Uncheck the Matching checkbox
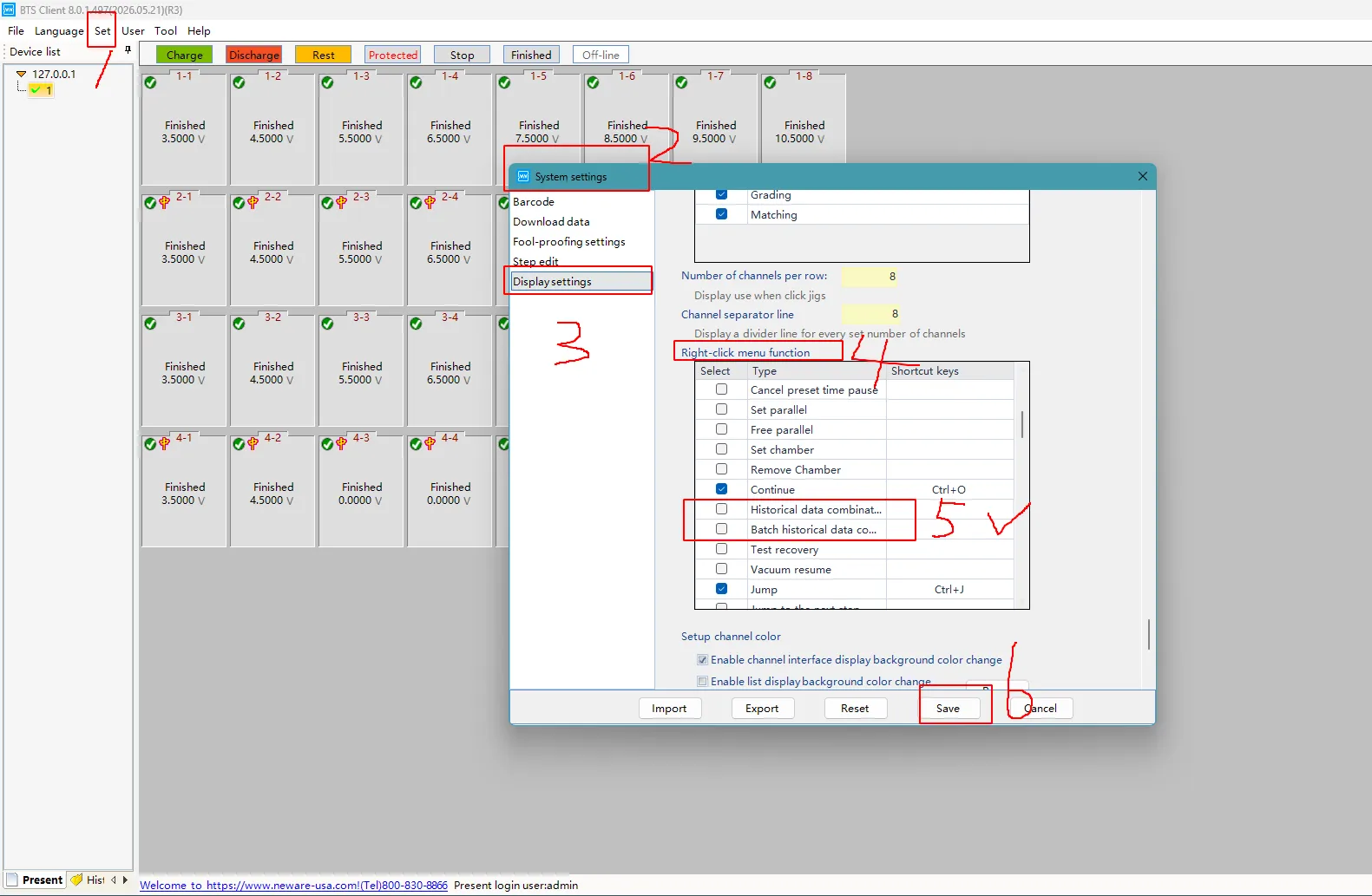 pos(721,214)
